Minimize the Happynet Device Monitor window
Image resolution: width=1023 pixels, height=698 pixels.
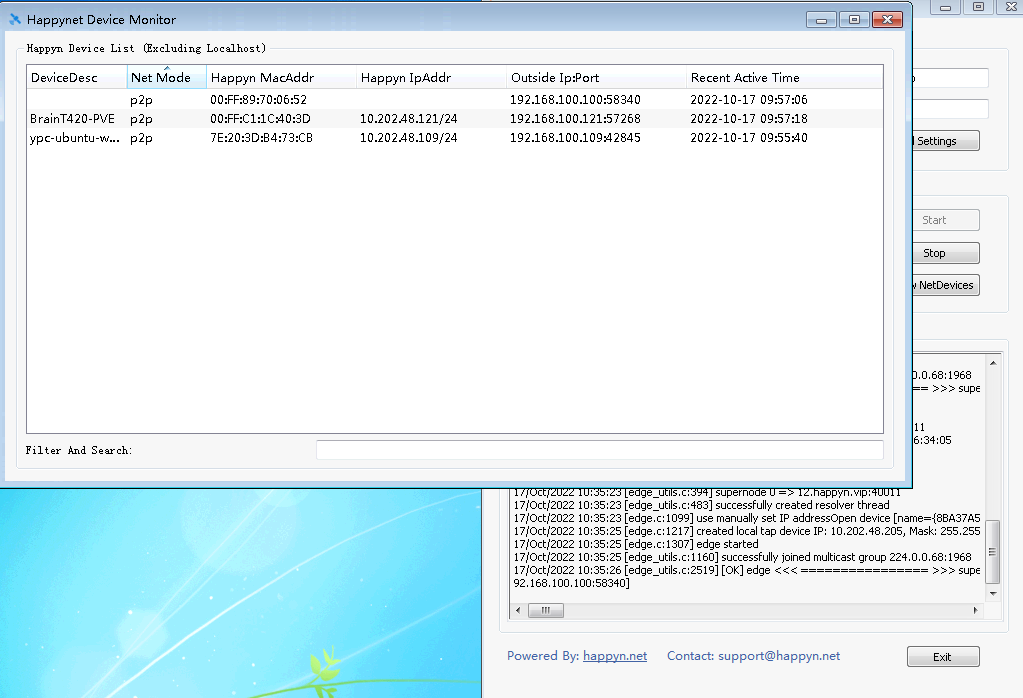[x=821, y=20]
